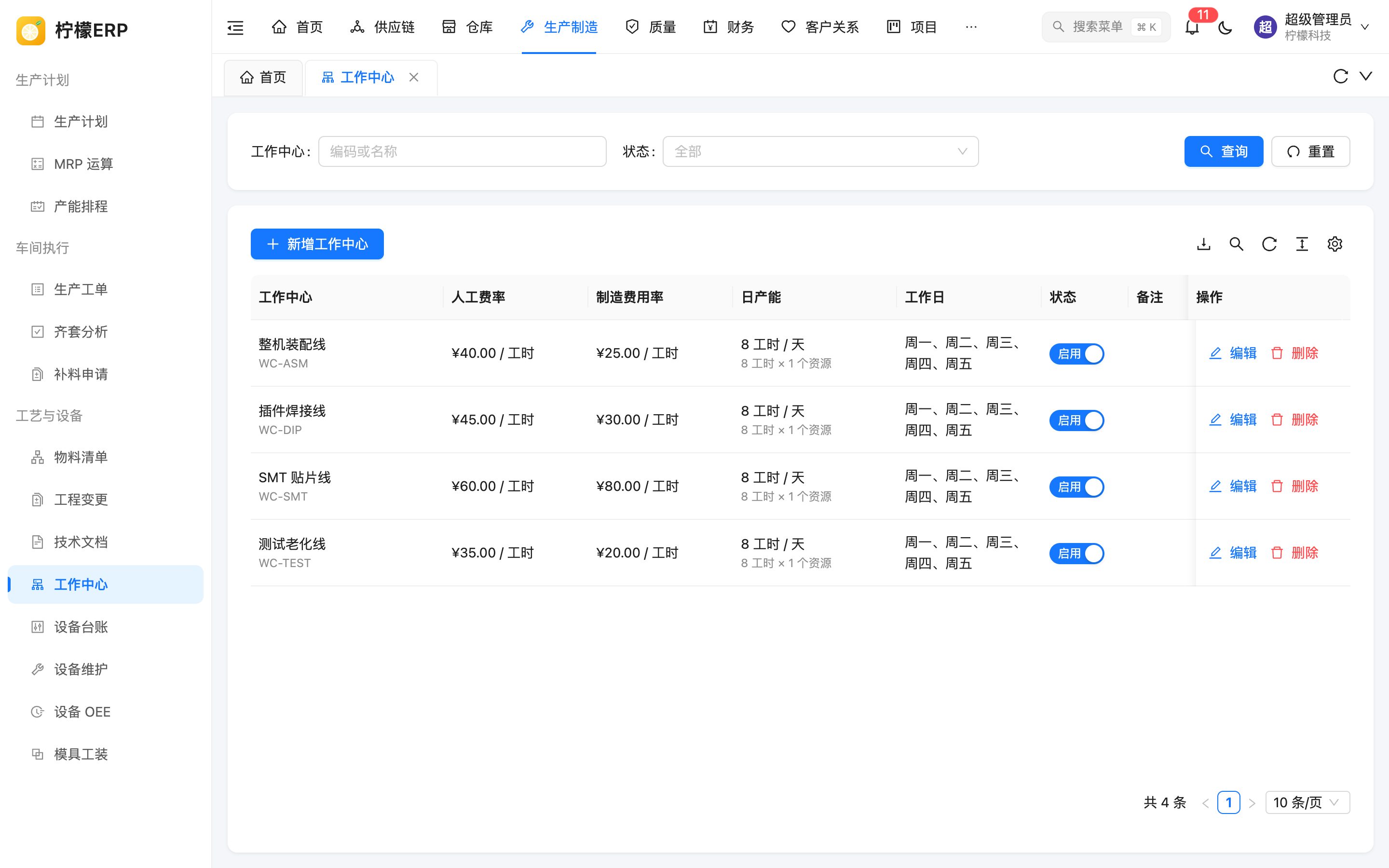Refresh the current tab page icon
Screen dimensions: 1389x868
point(1340,76)
